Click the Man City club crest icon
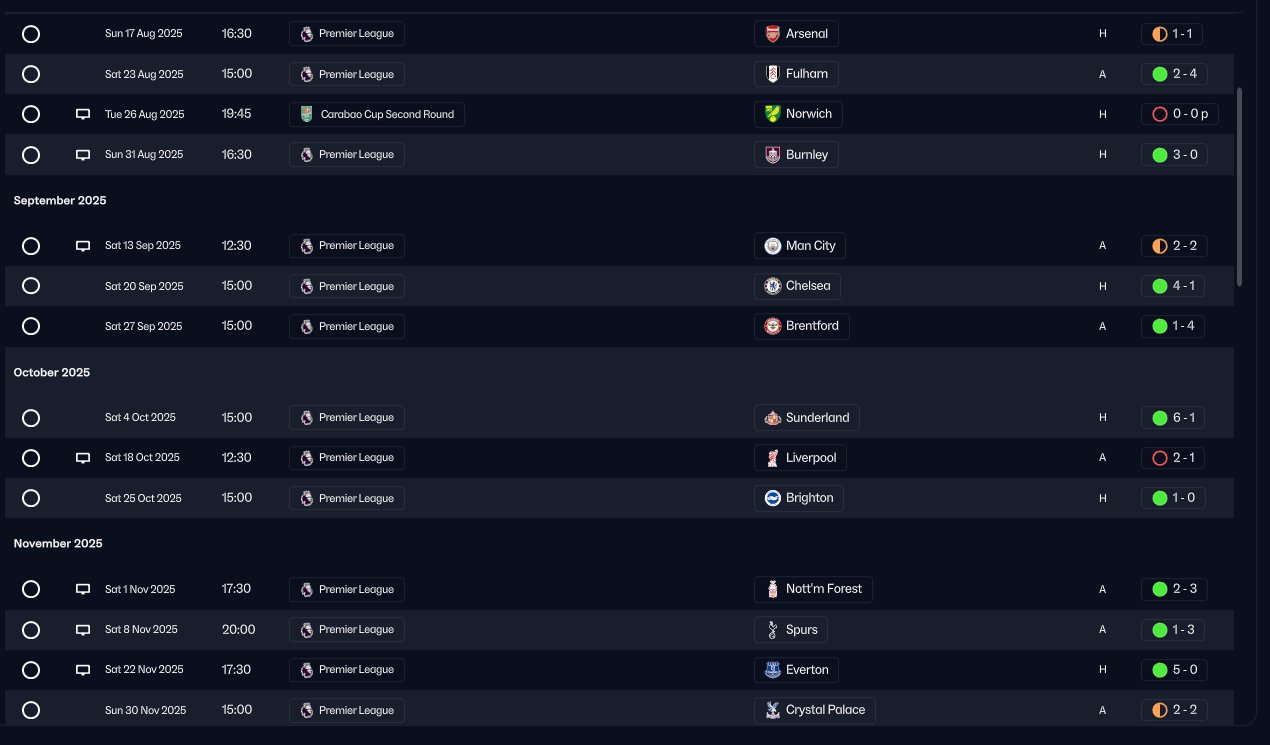Viewport: 1270px width, 745px height. pos(772,246)
